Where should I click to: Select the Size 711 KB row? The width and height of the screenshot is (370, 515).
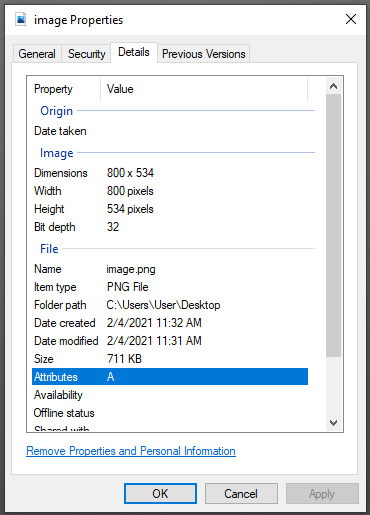[x=170, y=359]
